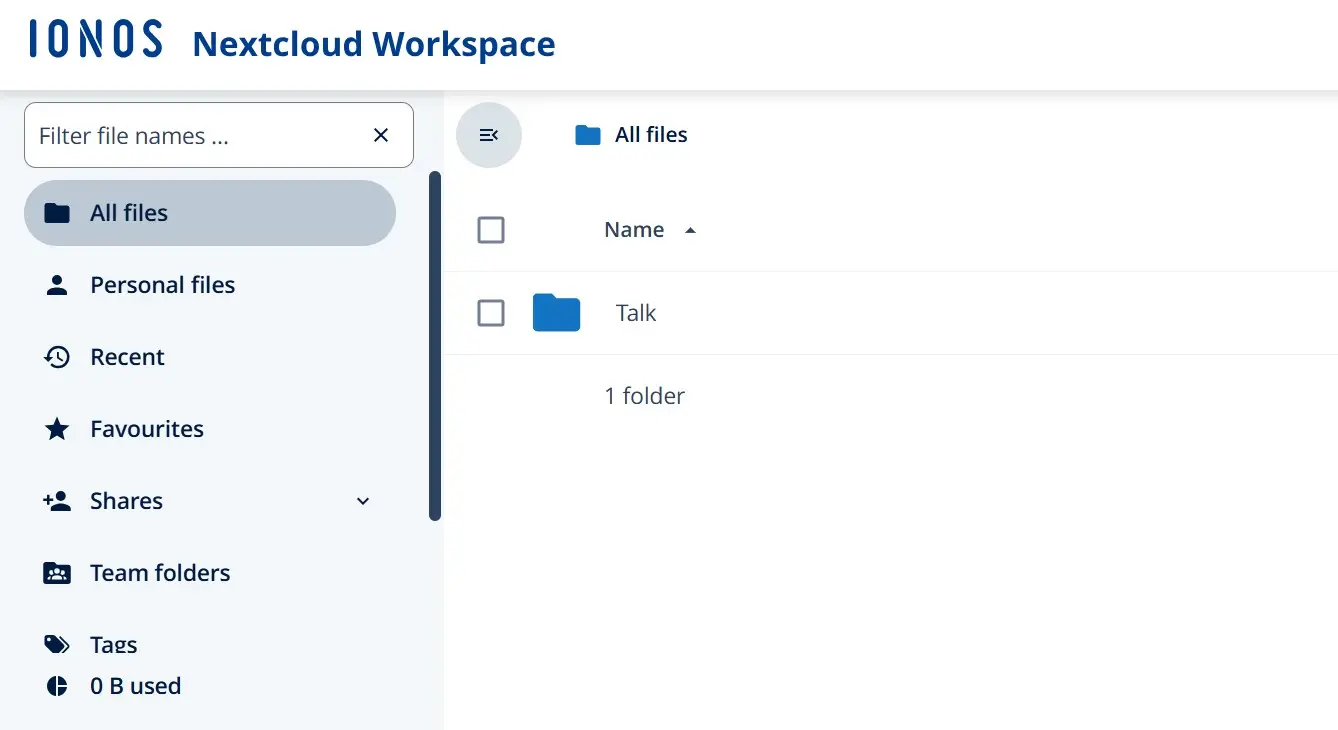Screen dimensions: 1338x730
Task: Select Recent in the navigation sidebar
Action: point(127,356)
